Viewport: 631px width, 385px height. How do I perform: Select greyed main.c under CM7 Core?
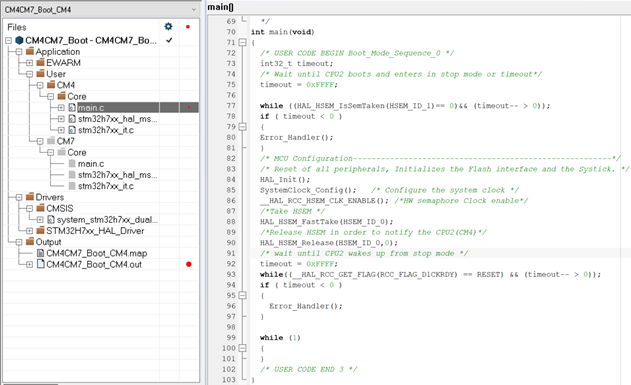pyautogui.click(x=91, y=164)
